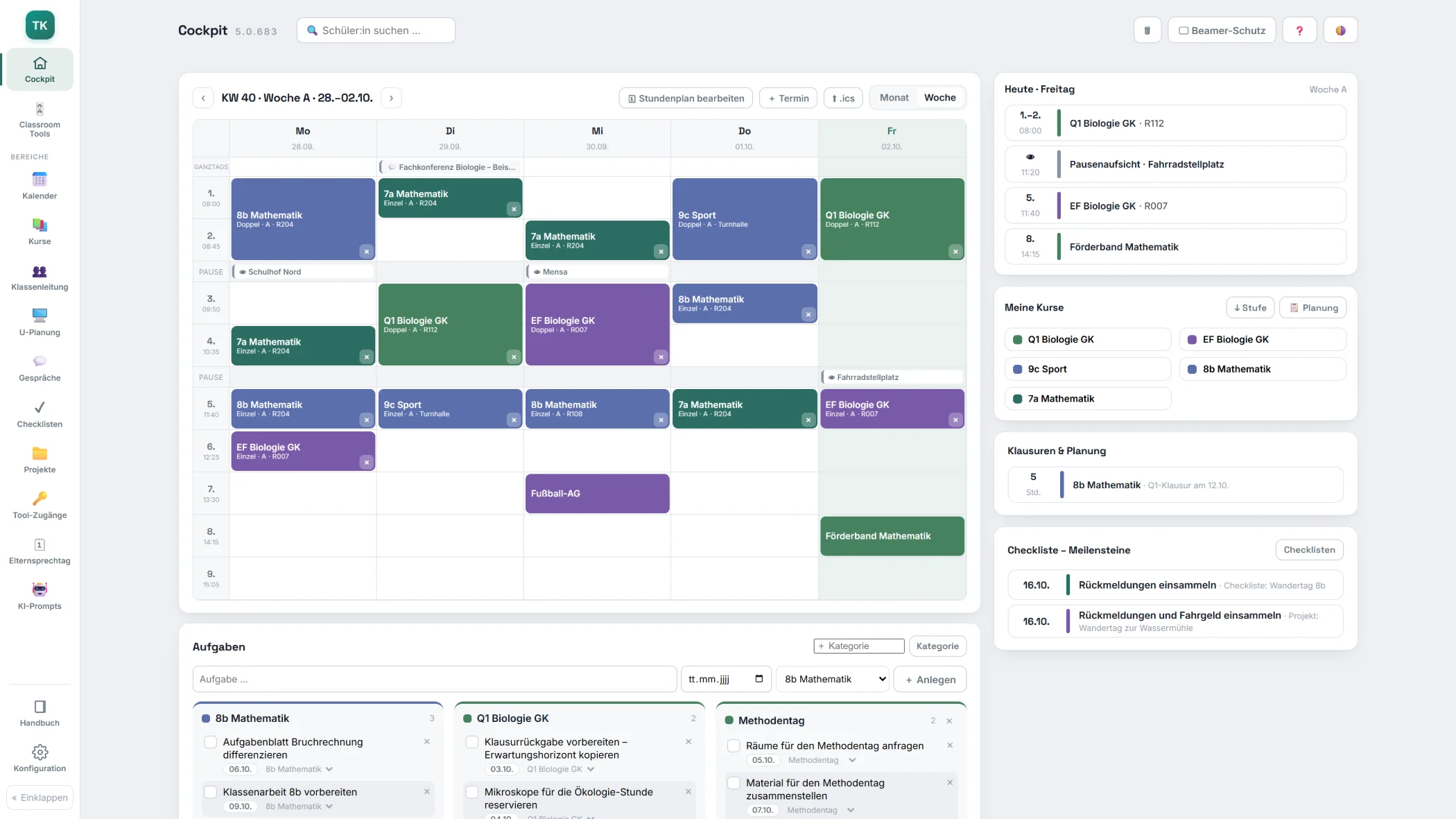Open the Kurse section
The width and height of the screenshot is (1456, 819).
click(40, 232)
